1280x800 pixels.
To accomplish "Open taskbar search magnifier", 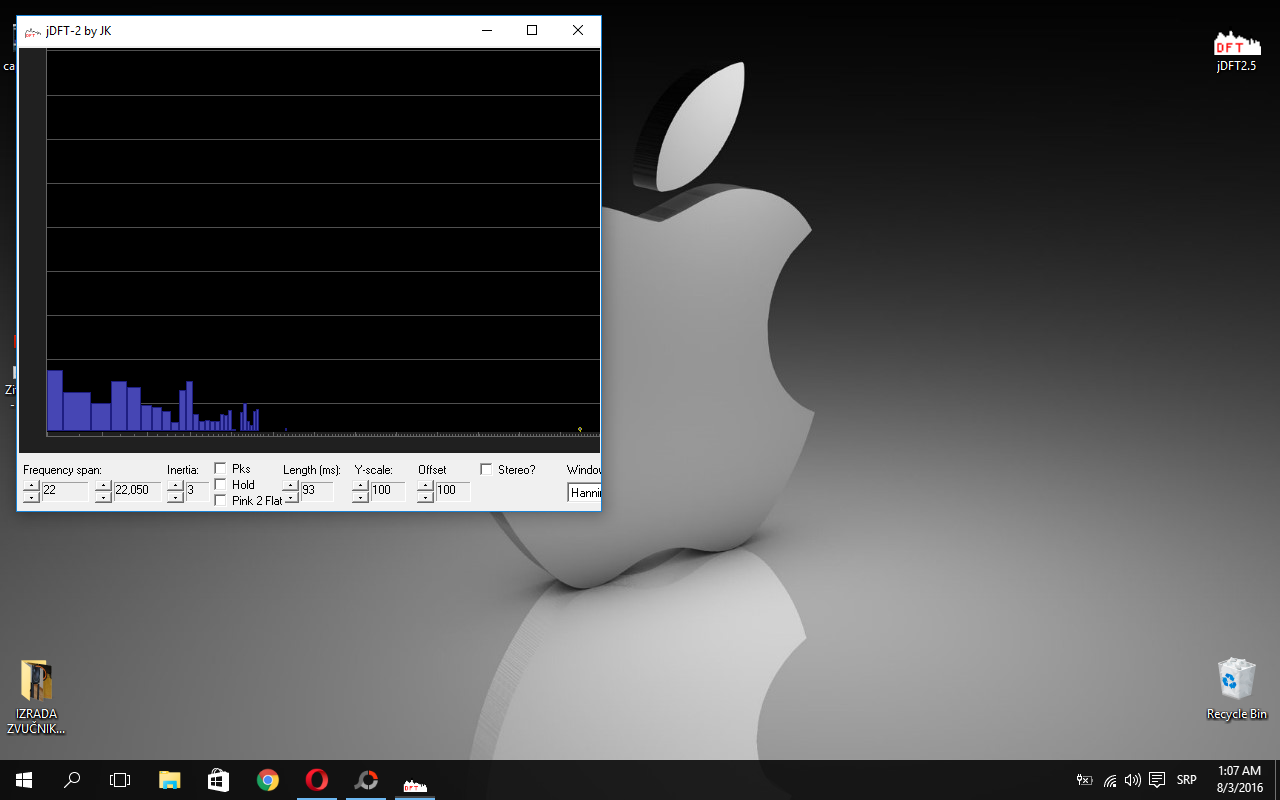I will 72,780.
